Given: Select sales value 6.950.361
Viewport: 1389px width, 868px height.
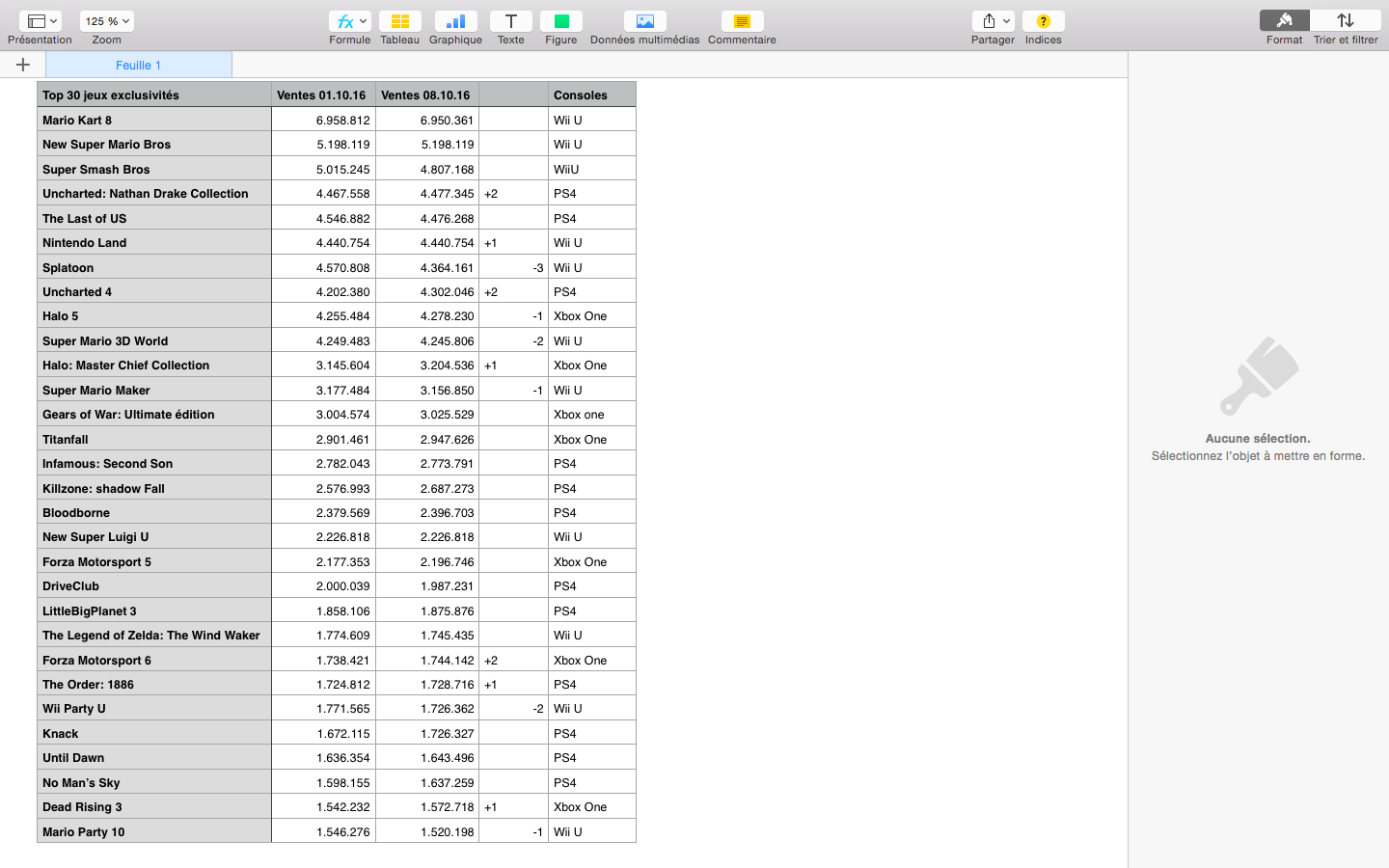Looking at the screenshot, I should click(427, 120).
